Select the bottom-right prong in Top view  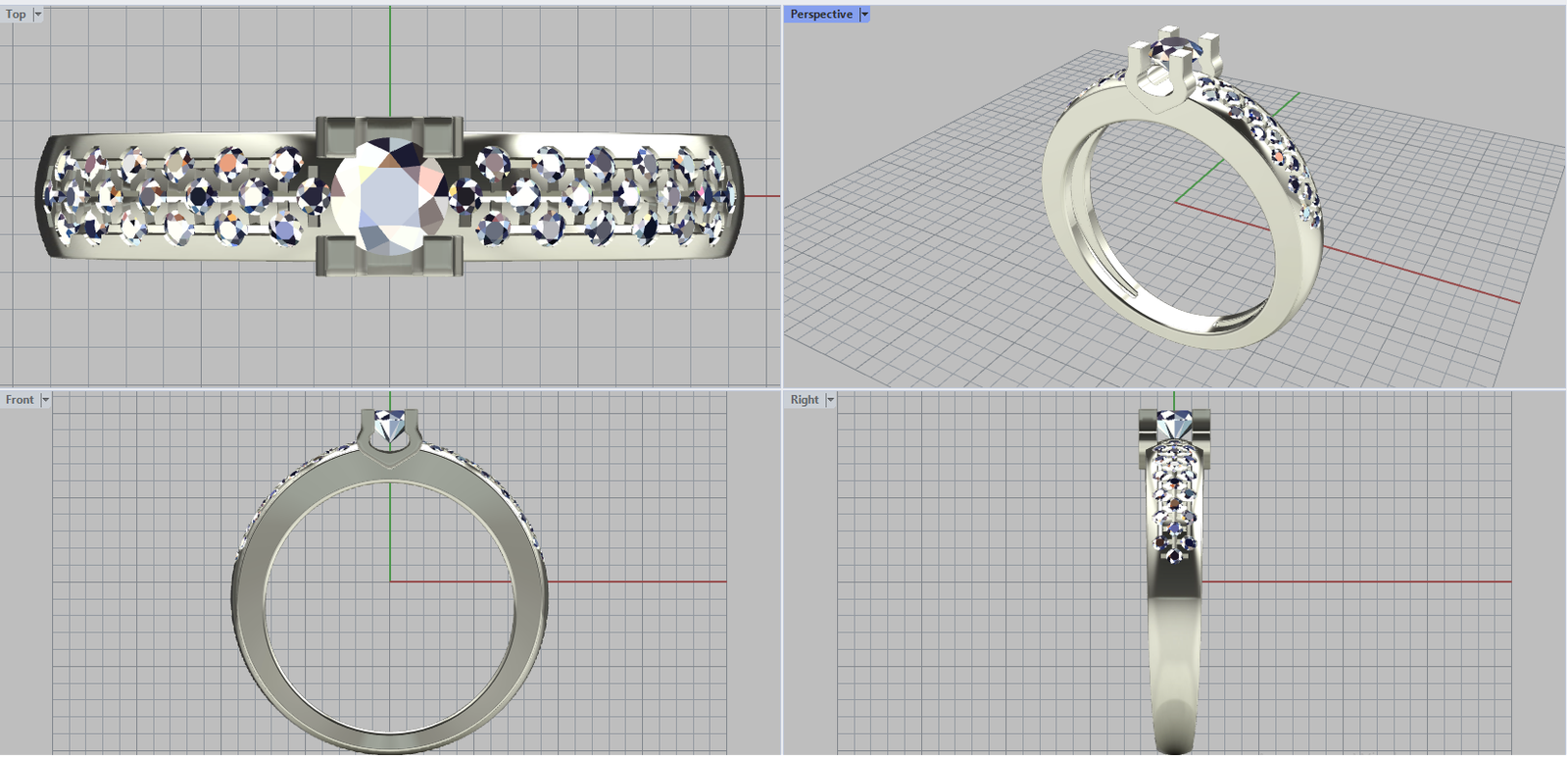pyautogui.click(x=441, y=259)
